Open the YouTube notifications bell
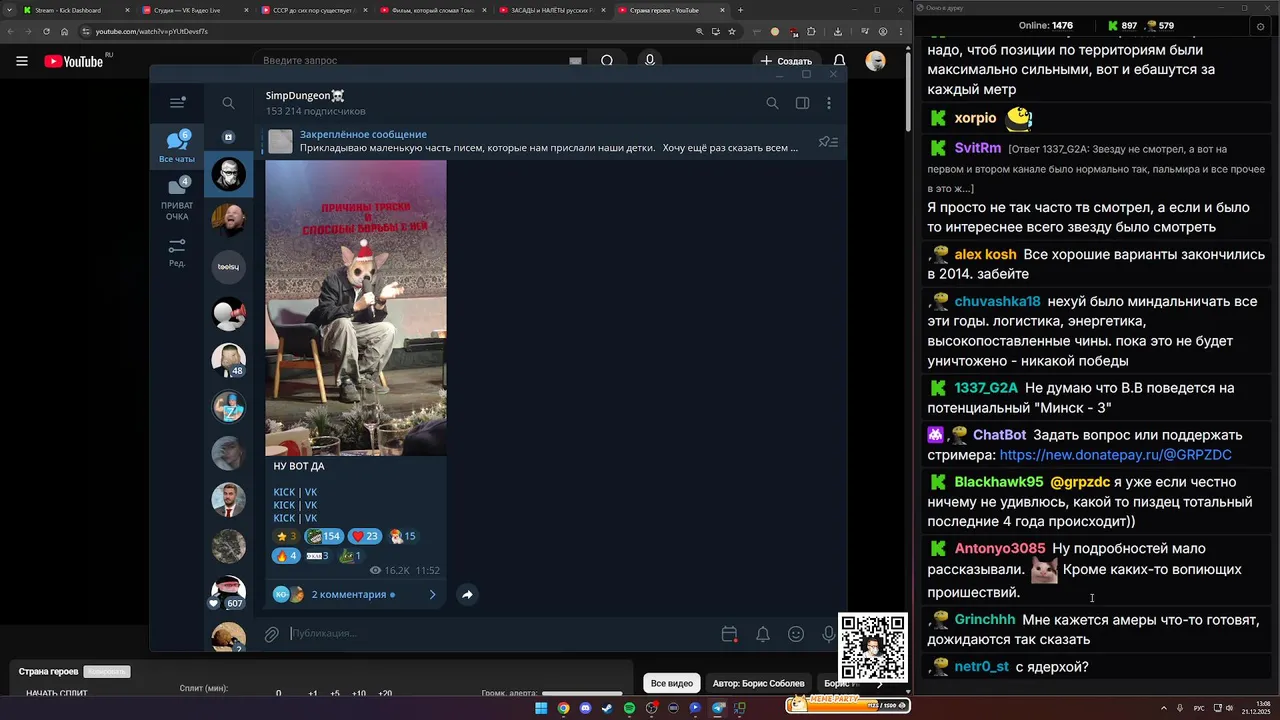 tap(840, 61)
